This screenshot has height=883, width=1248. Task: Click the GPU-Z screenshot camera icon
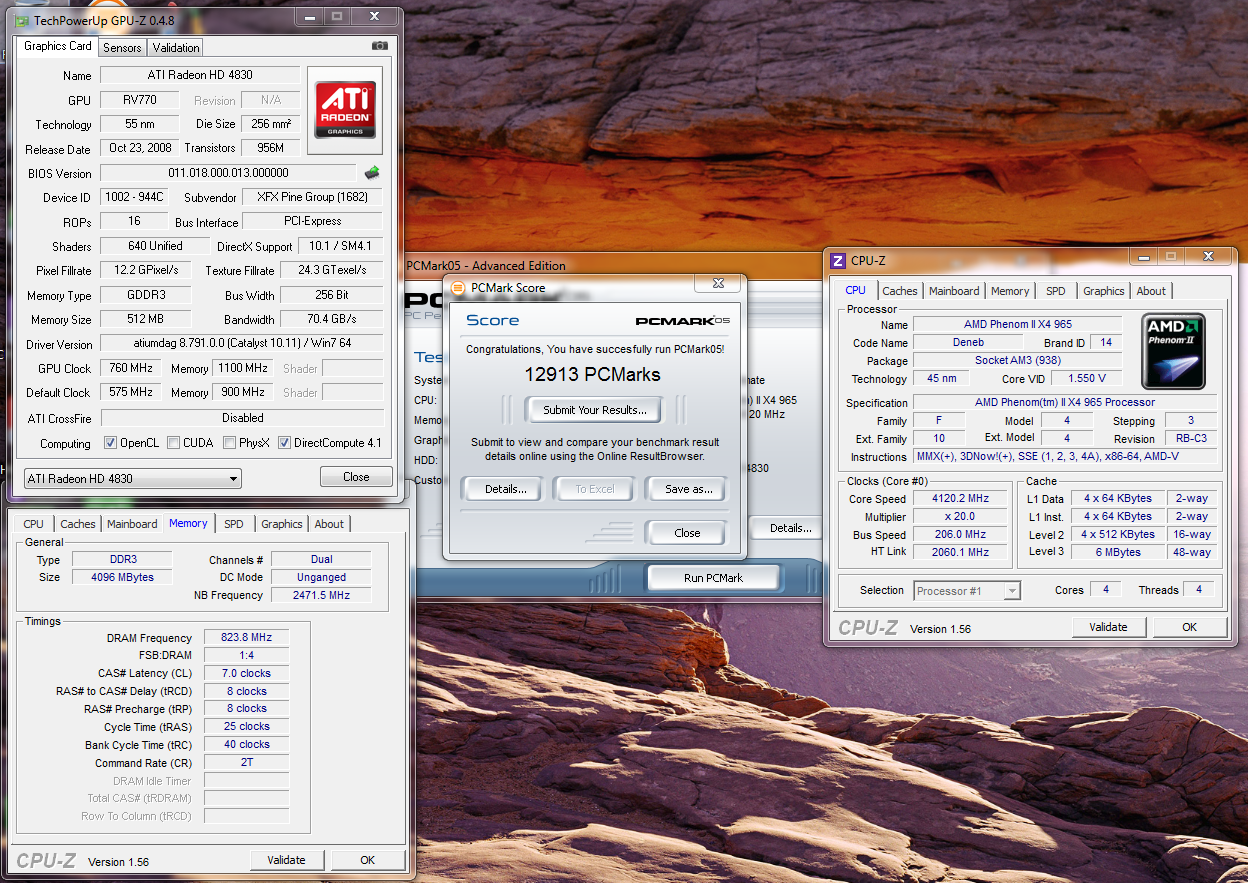(379, 46)
